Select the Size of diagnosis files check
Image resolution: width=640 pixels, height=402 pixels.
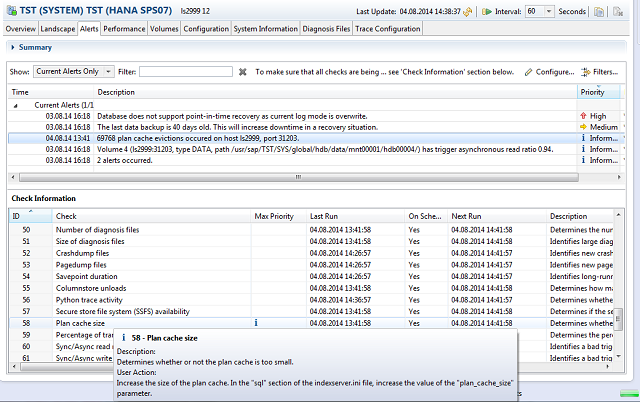pyautogui.click(x=311, y=241)
